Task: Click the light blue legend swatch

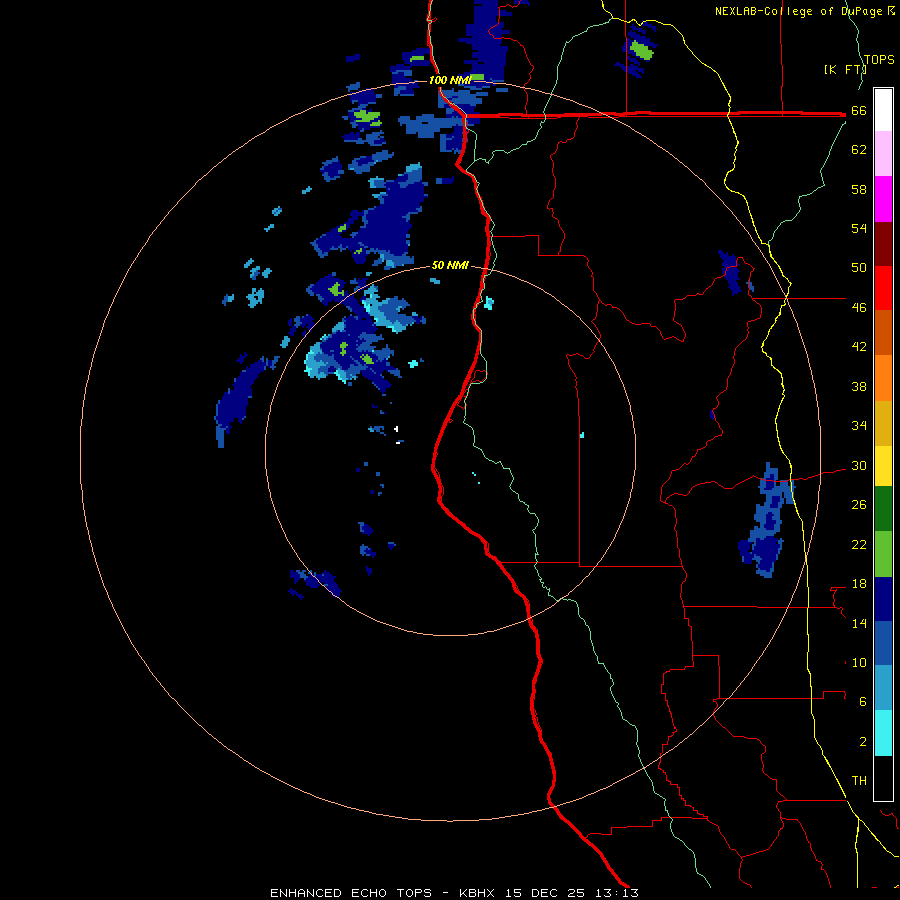Action: 883,688
